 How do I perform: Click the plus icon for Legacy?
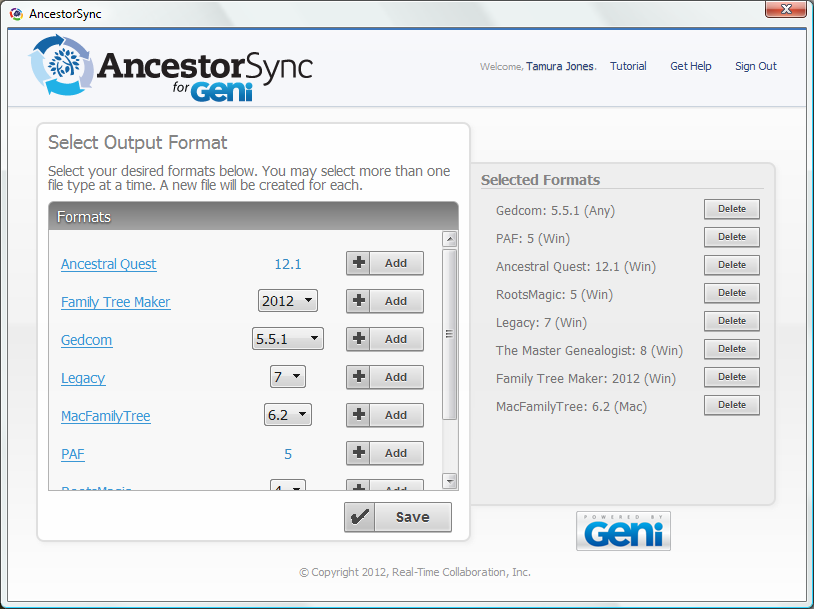point(358,377)
